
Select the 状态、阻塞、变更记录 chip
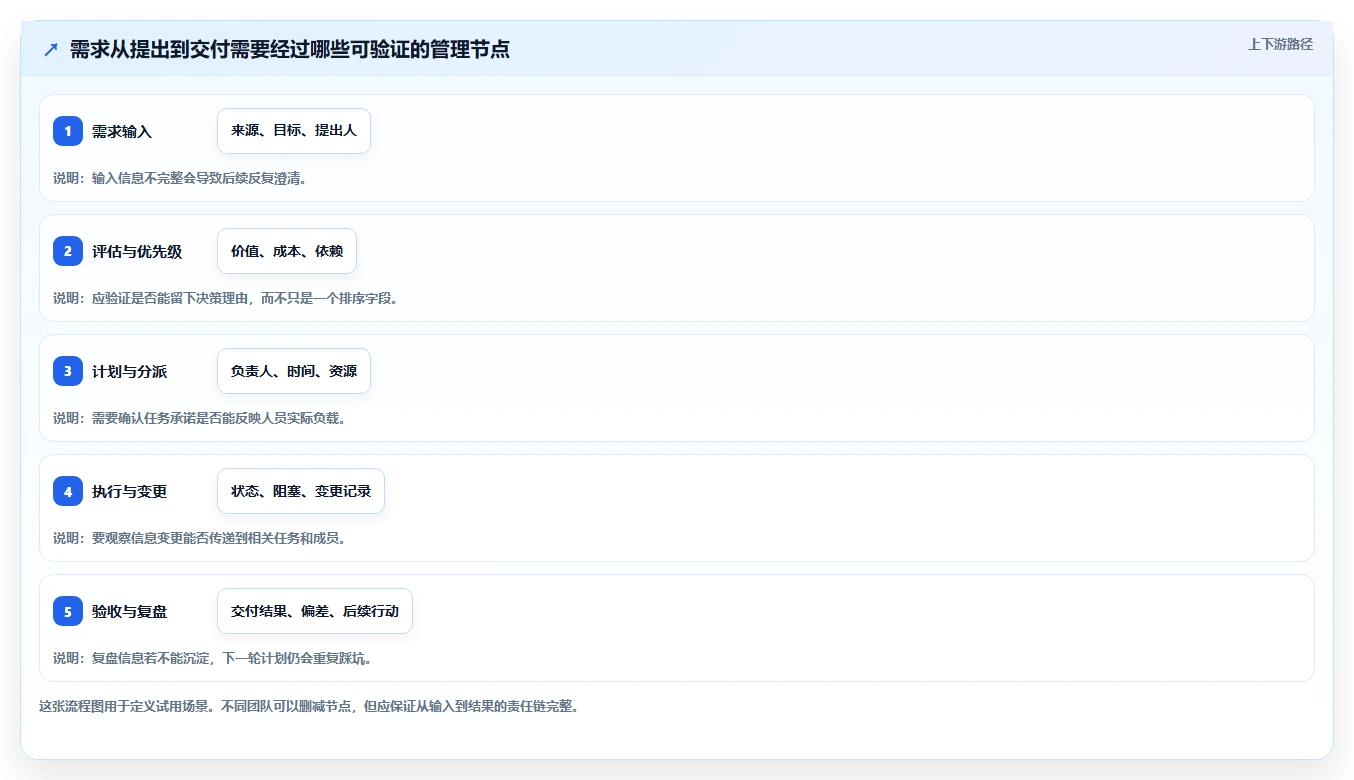[301, 491]
